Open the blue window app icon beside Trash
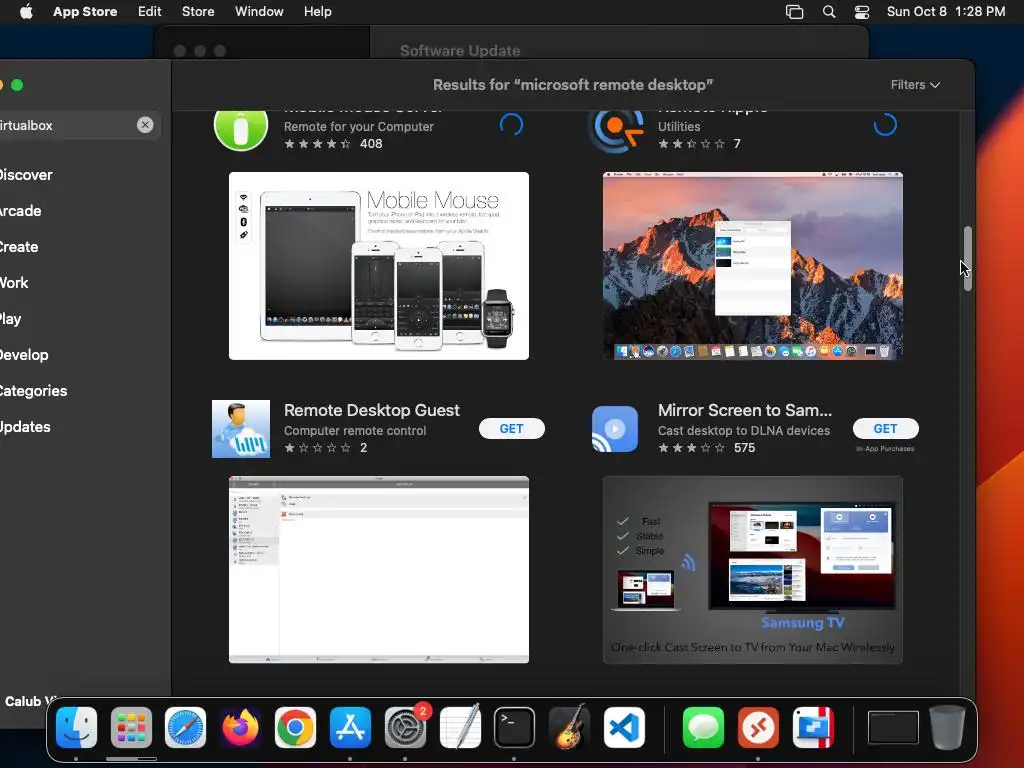 [x=813, y=728]
